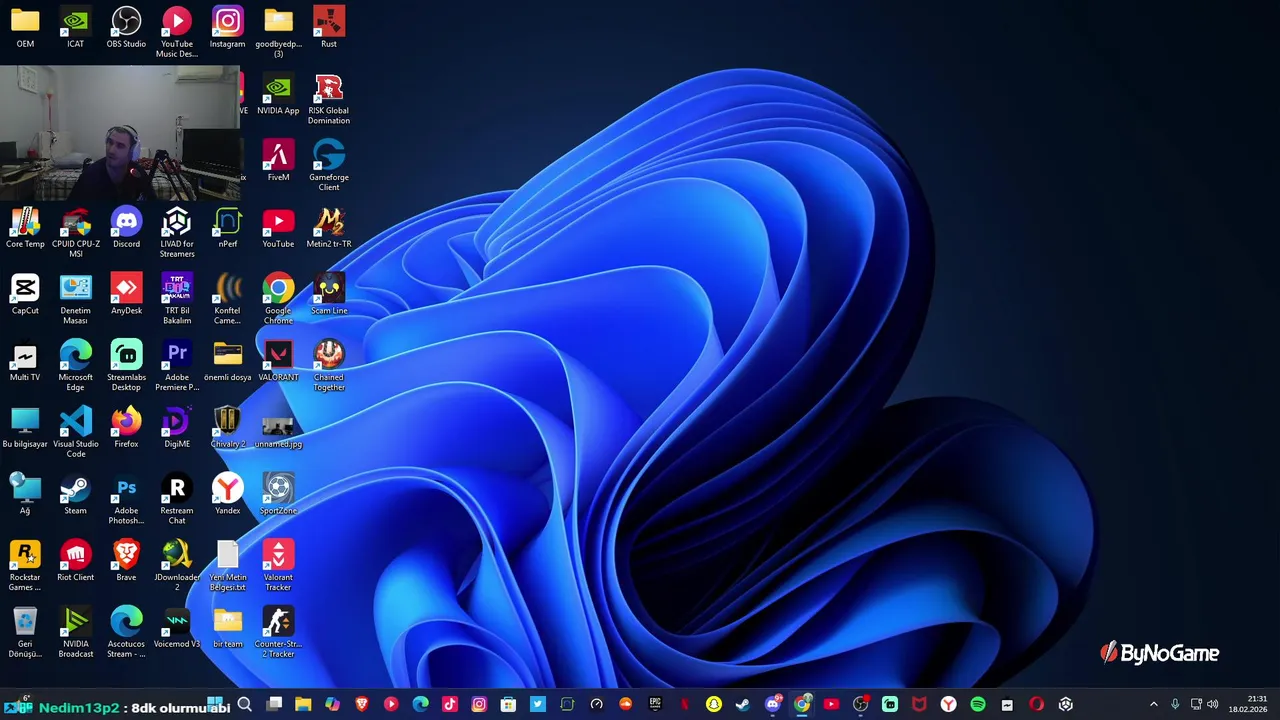
Task: Launch Riot Client desktop shortcut
Action: click(x=76, y=561)
